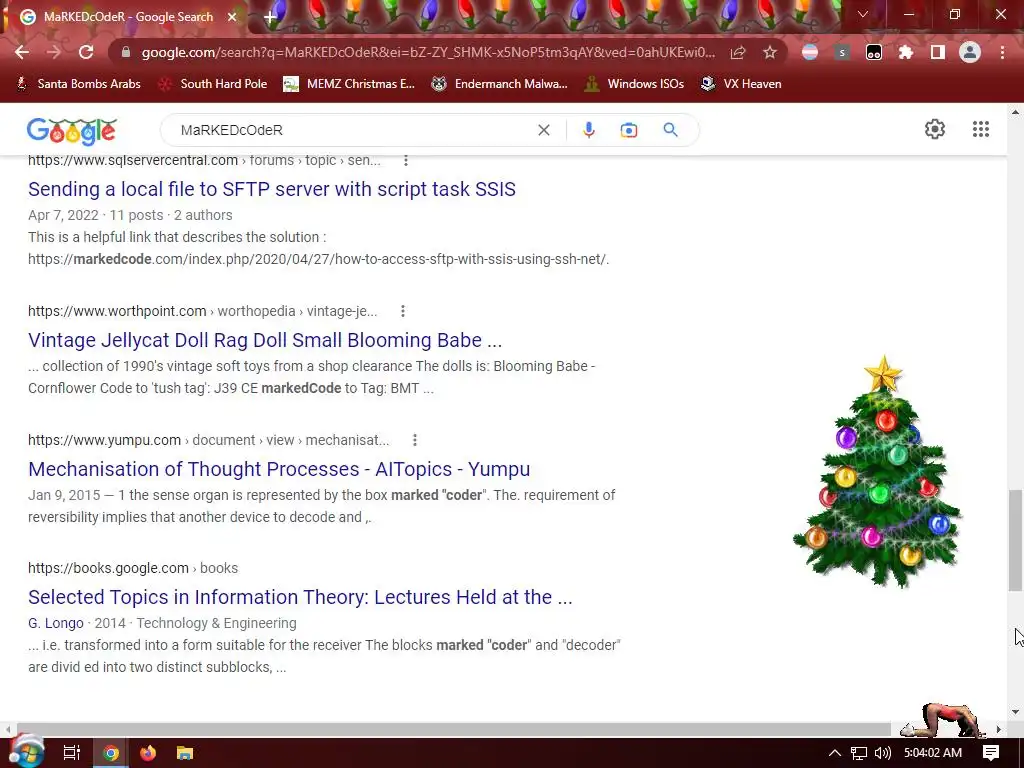Share this page from the address bar
This screenshot has width=1024, height=768.
pos(738,52)
